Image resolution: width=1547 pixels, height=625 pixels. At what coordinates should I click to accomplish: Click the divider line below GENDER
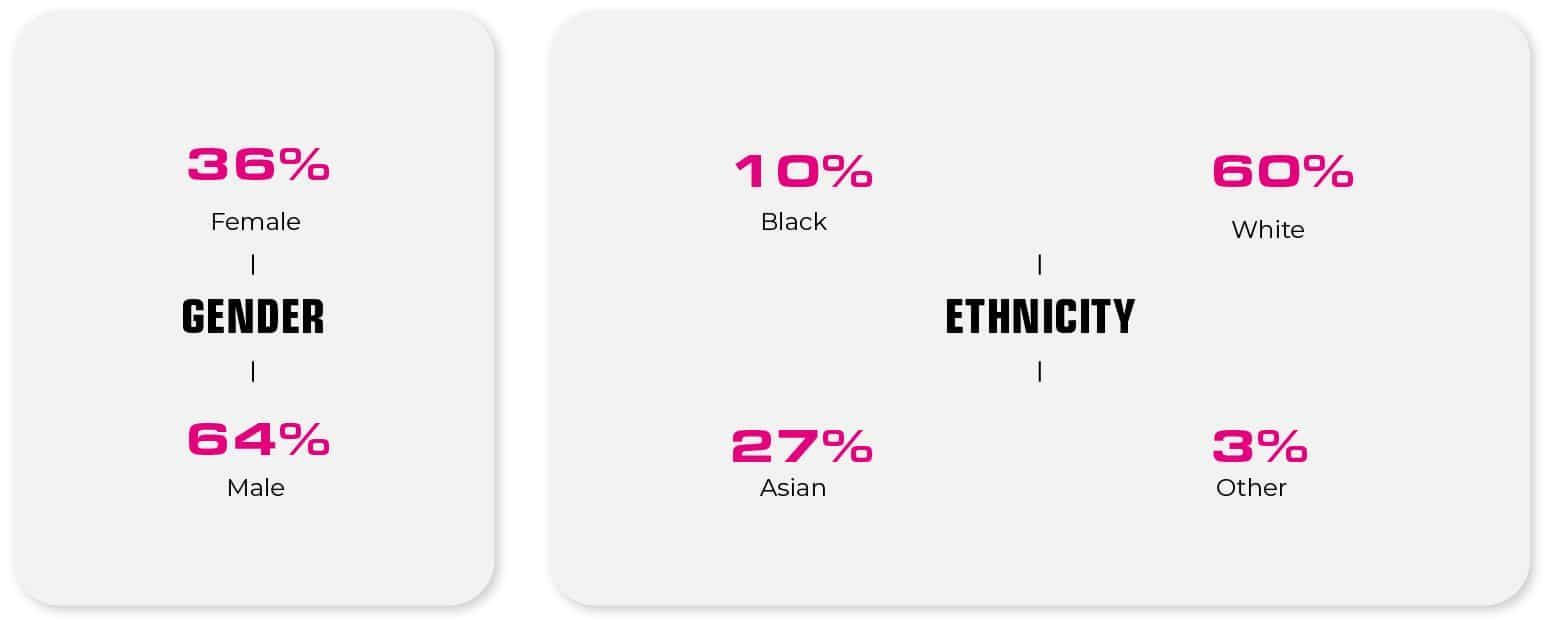tap(253, 371)
